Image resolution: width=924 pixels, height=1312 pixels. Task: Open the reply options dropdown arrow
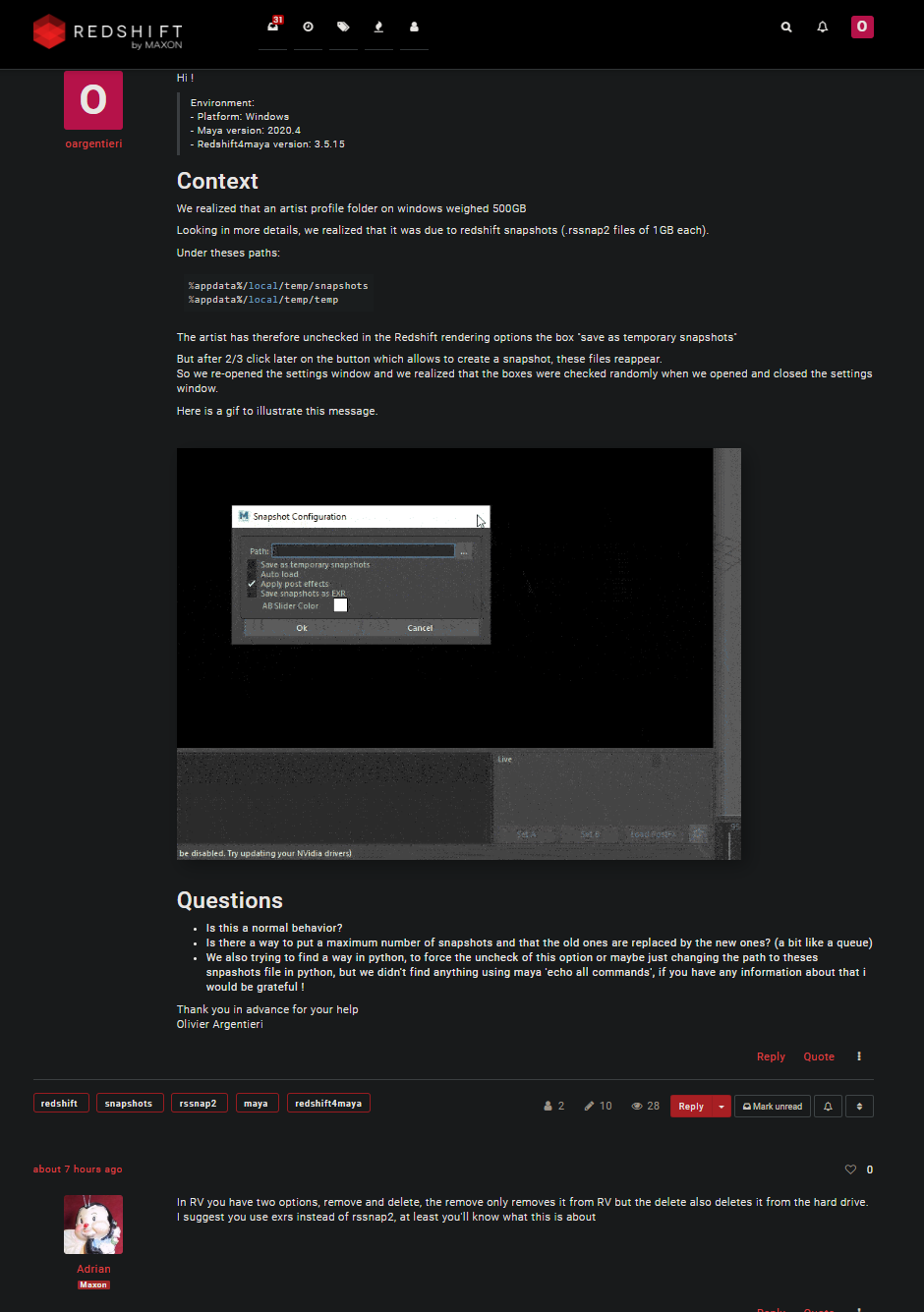click(722, 1106)
